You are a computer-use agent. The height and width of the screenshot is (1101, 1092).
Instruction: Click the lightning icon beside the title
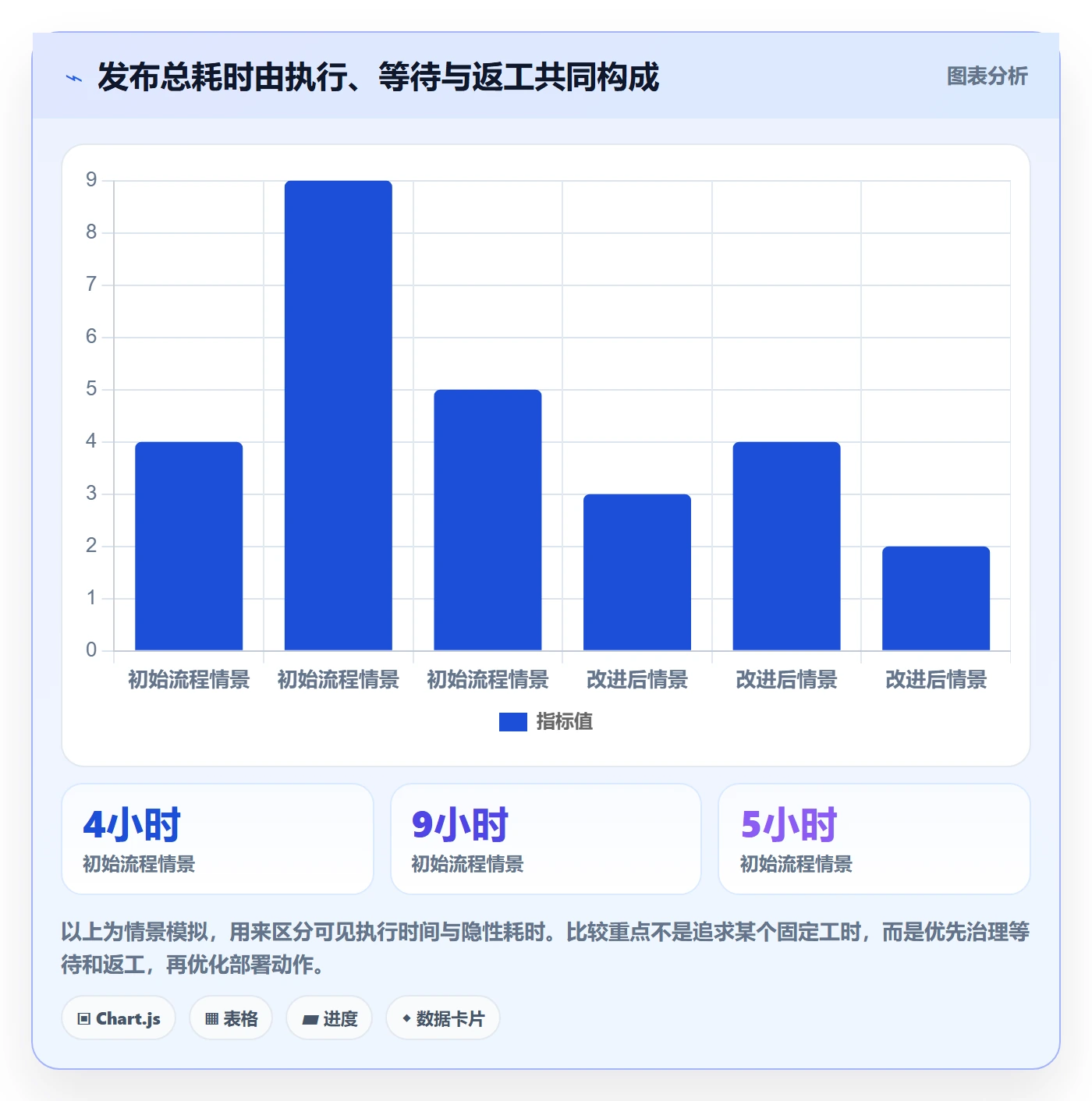74,78
